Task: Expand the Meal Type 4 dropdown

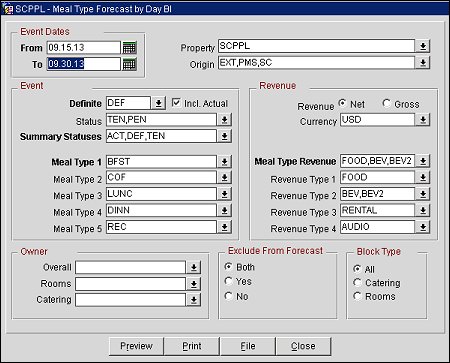Action: (x=224, y=211)
